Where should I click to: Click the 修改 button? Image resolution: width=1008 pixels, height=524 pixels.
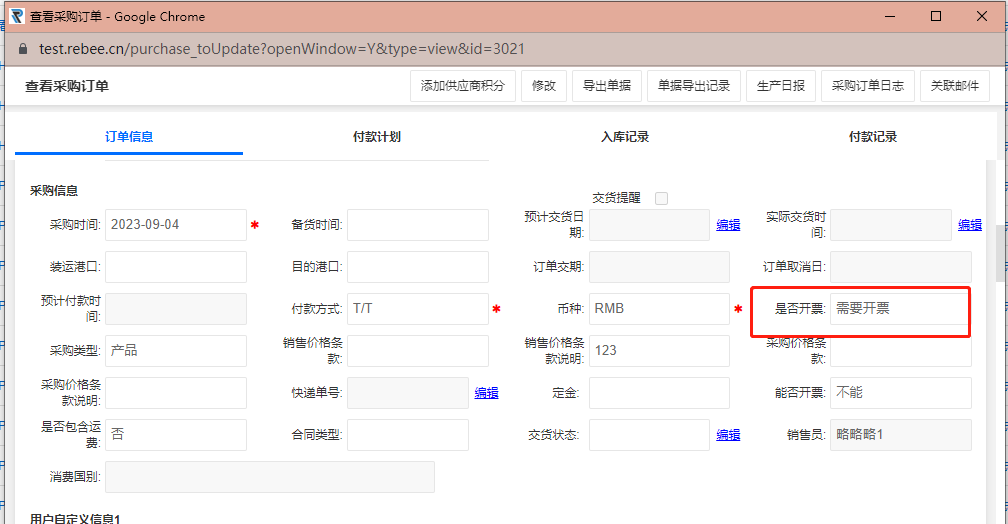[x=544, y=86]
